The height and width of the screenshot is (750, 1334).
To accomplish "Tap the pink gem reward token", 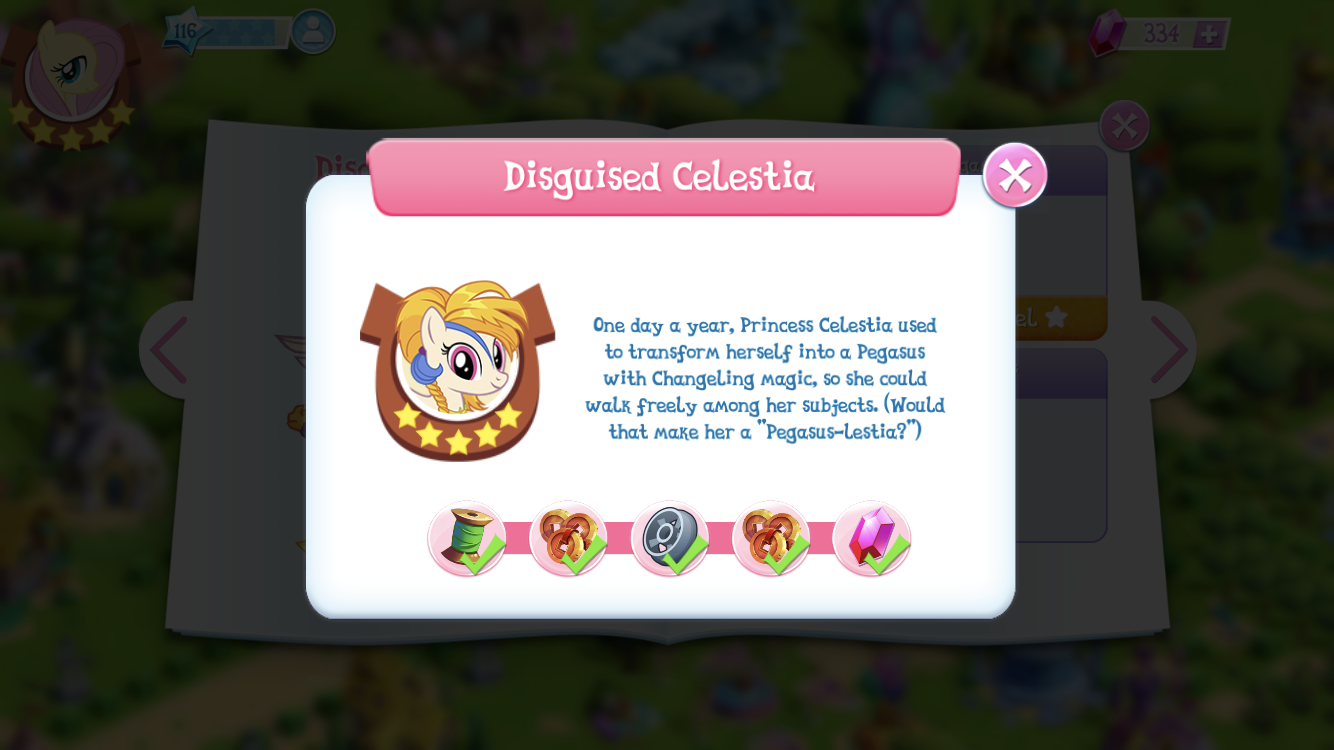I will (x=872, y=539).
